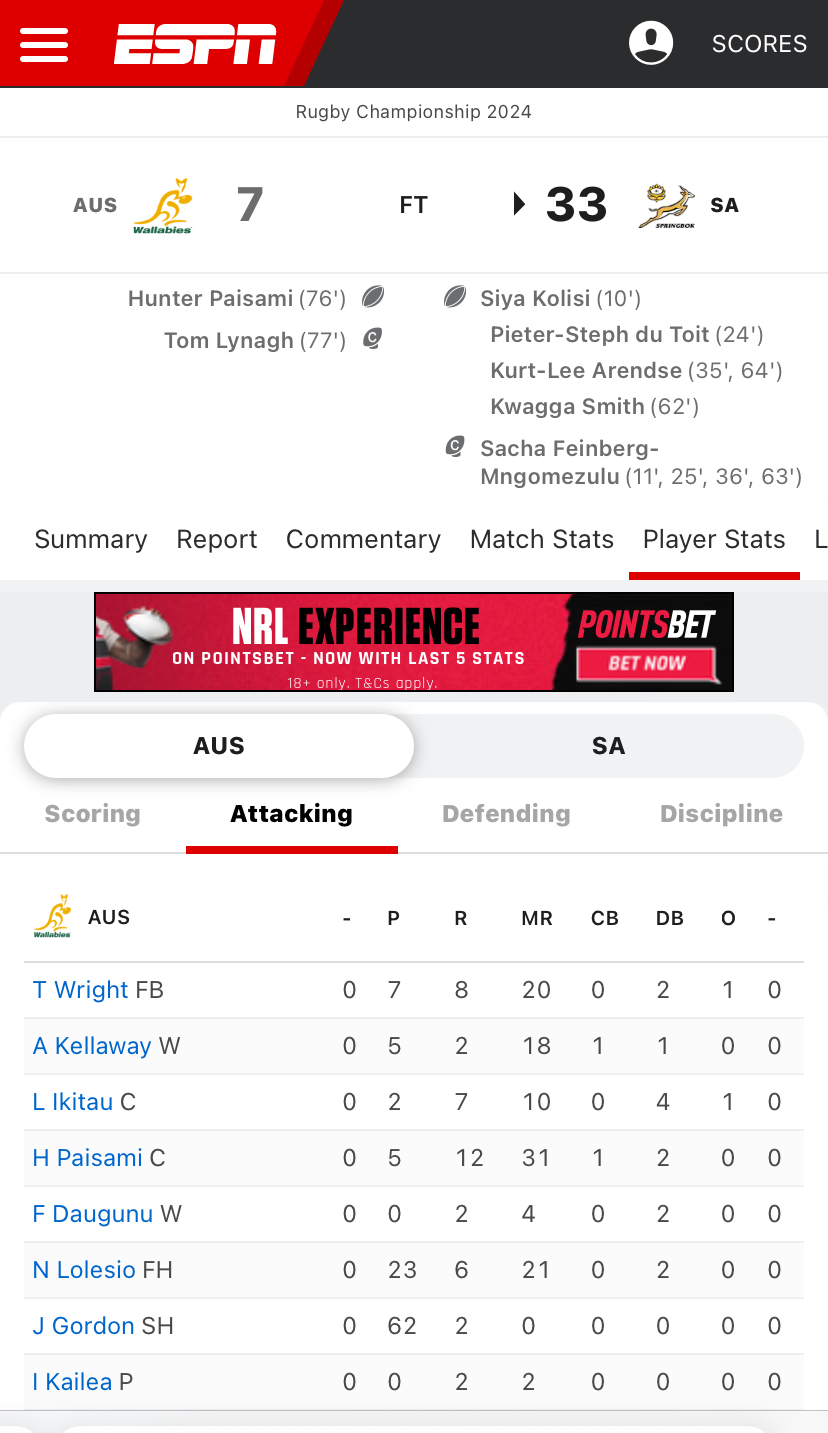Viewport: 828px width, 1433px height.
Task: Select the AUS team toggle
Action: click(x=219, y=746)
